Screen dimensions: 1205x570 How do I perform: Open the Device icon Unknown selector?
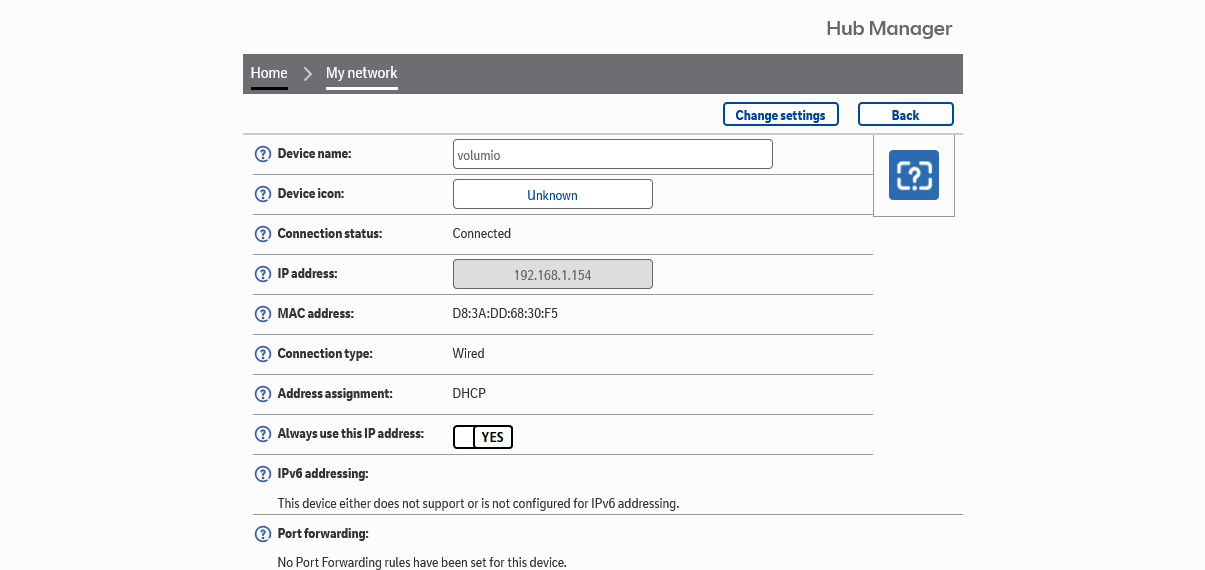[553, 194]
